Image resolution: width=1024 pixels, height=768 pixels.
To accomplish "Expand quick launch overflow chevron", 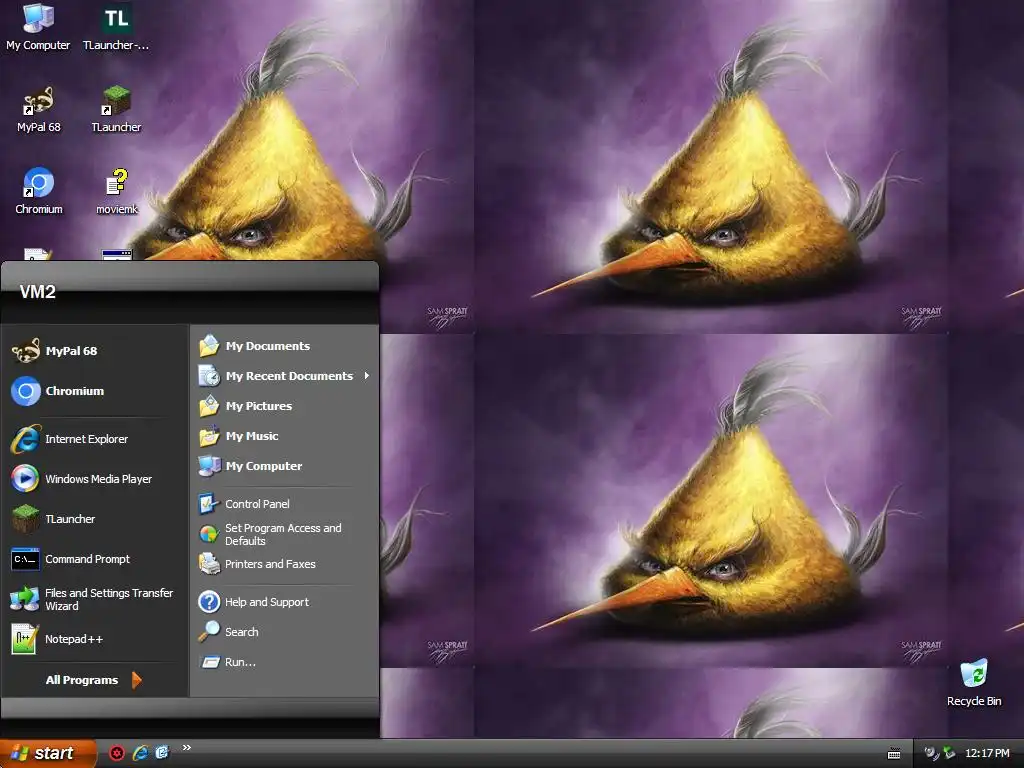I will (187, 748).
